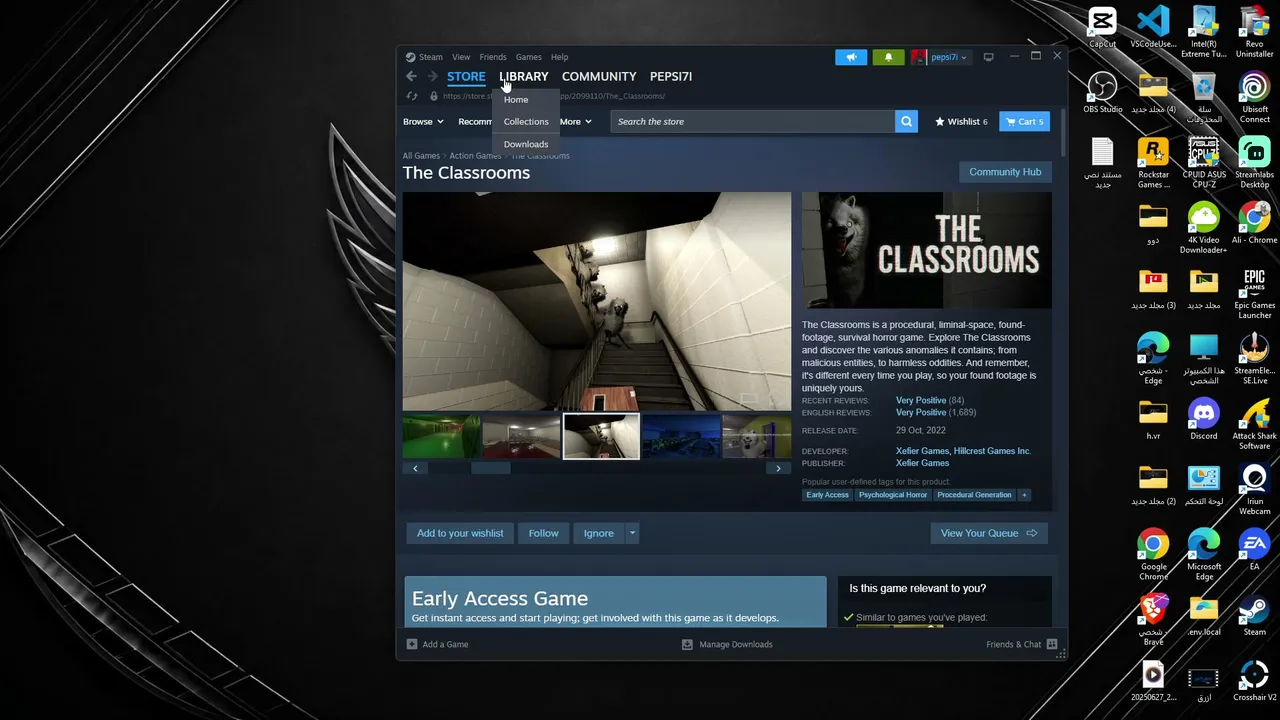Screen dimensions: 1280x720
Task: Select the CapCut desktop shortcut
Action: tap(1103, 27)
